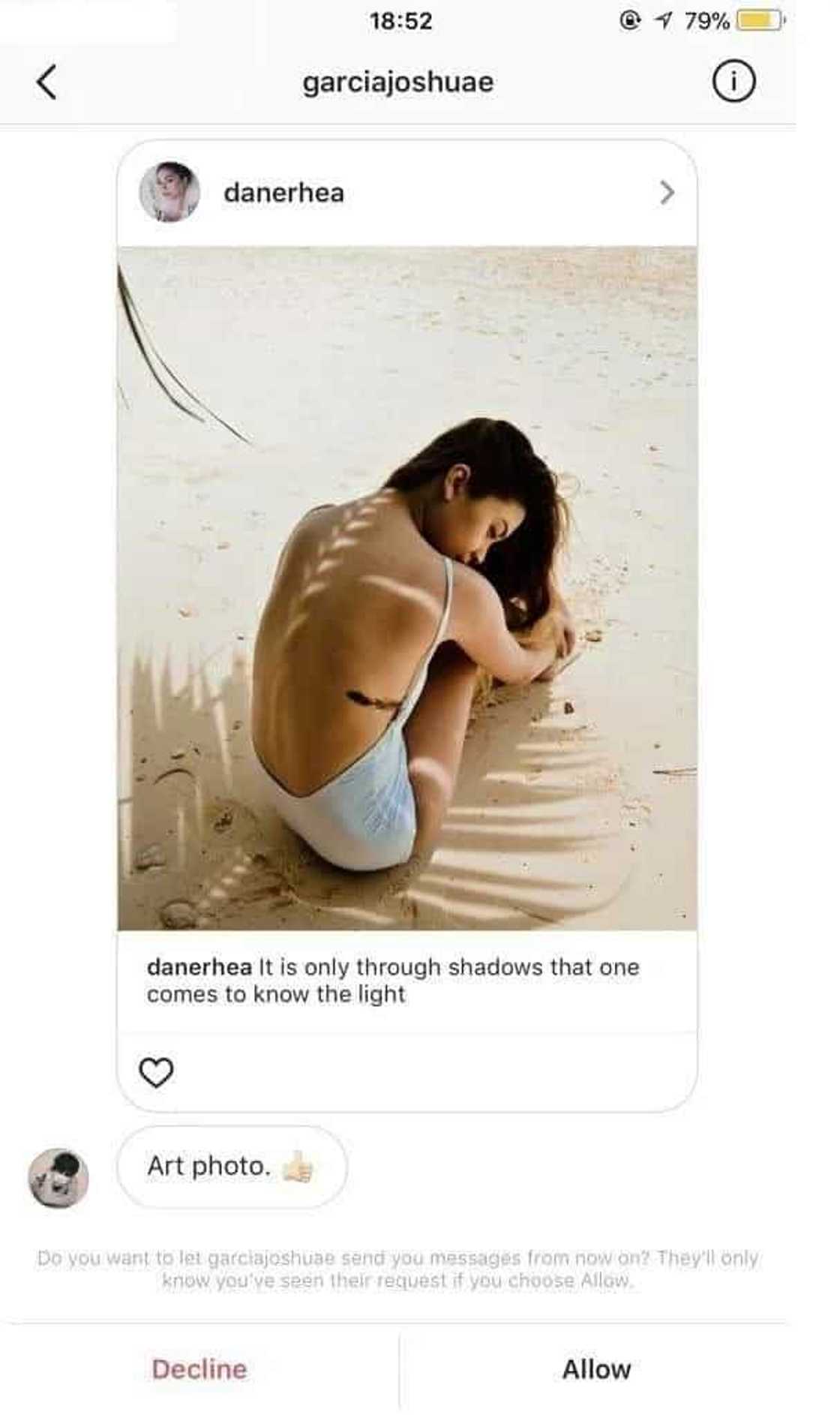Like the shared post with heart icon
The image size is (840, 1415).
click(x=157, y=1072)
